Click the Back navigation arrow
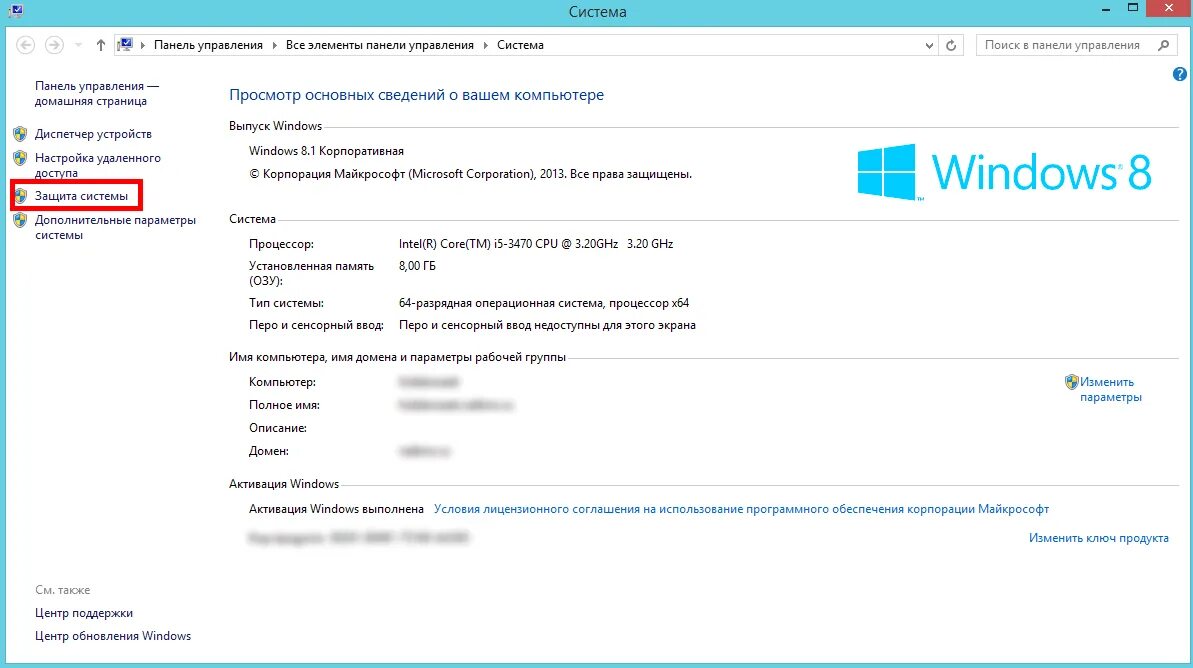This screenshot has height=668, width=1193. (25, 45)
